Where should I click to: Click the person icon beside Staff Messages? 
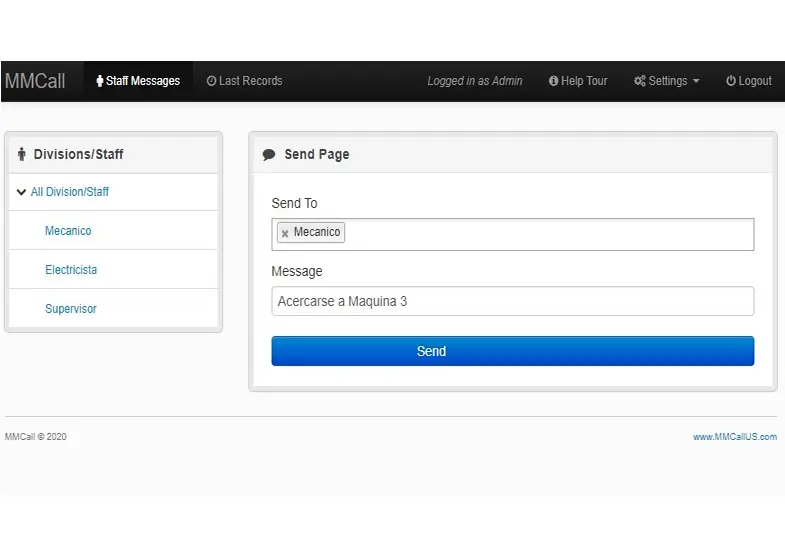pos(100,81)
